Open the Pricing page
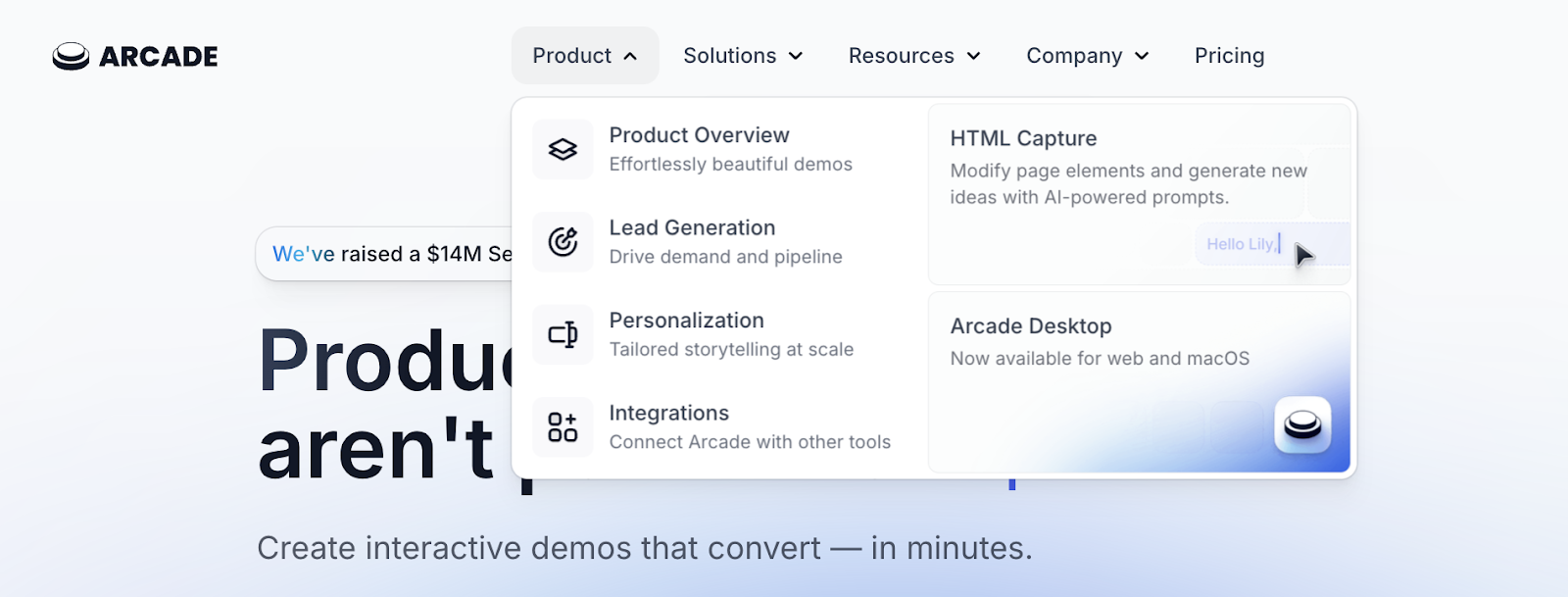This screenshot has height=597, width=1568. click(x=1229, y=56)
